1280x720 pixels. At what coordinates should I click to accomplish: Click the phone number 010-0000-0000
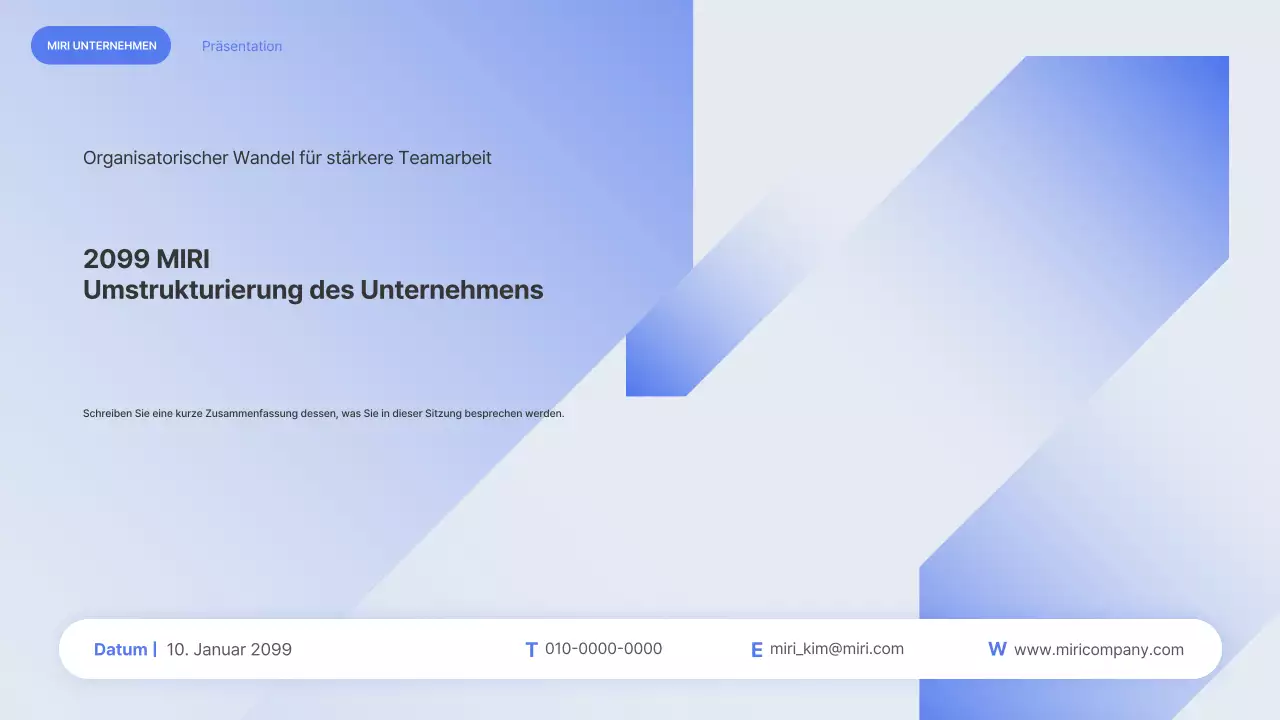click(603, 648)
